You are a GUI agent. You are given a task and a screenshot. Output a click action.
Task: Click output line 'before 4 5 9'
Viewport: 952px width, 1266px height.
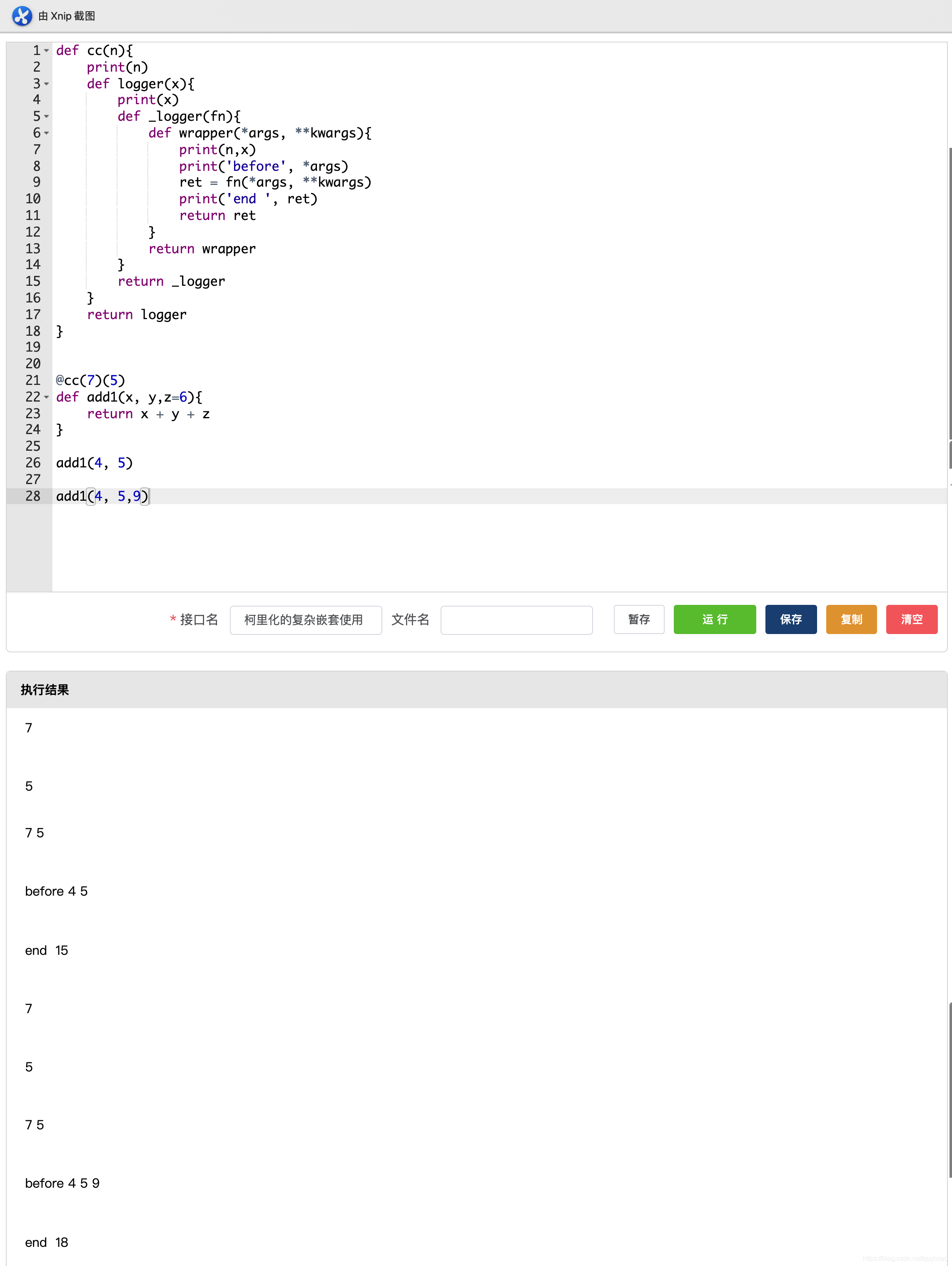coord(62,1183)
